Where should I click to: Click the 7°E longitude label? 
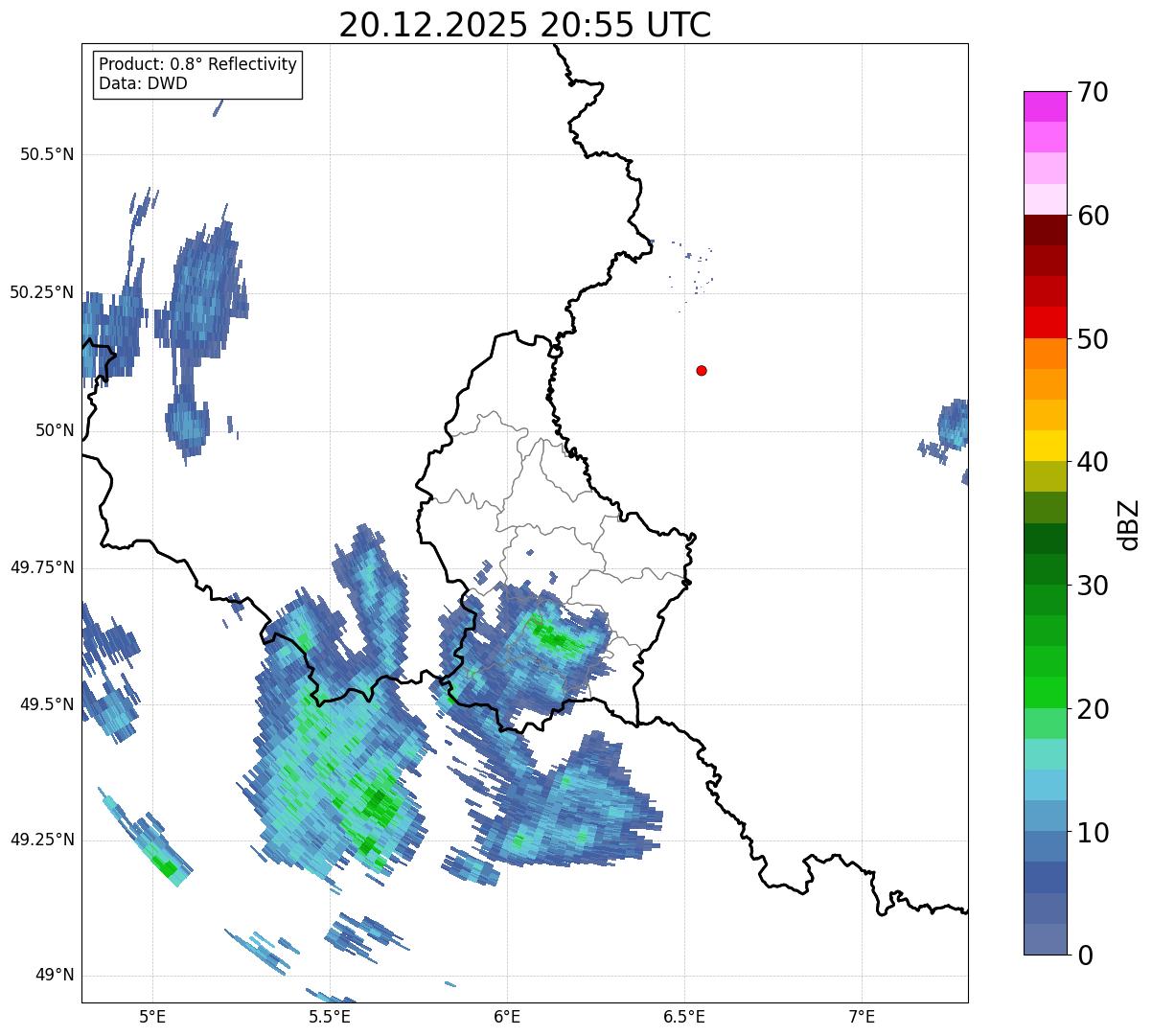tap(862, 1016)
